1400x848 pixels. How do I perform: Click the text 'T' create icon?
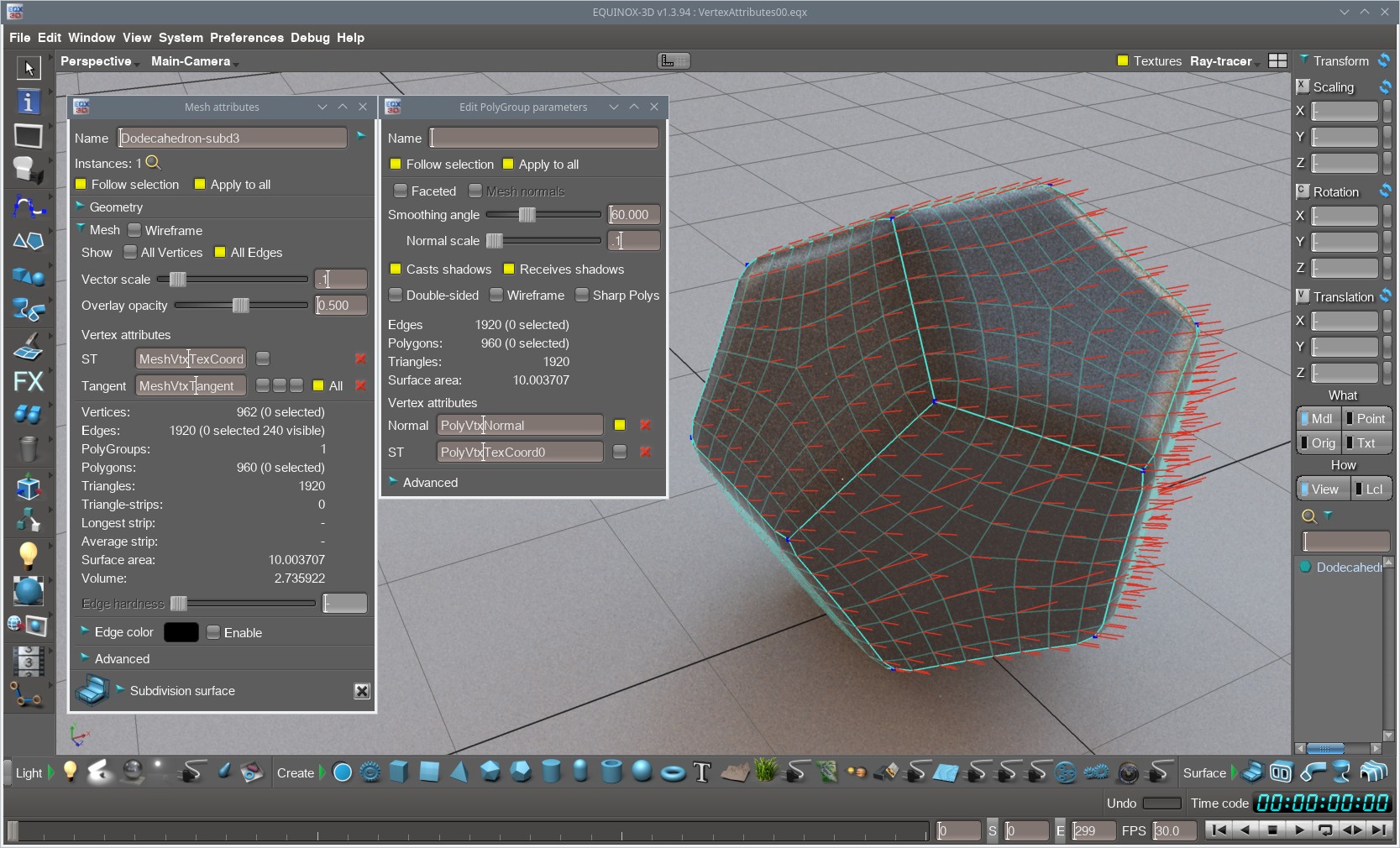pos(702,772)
